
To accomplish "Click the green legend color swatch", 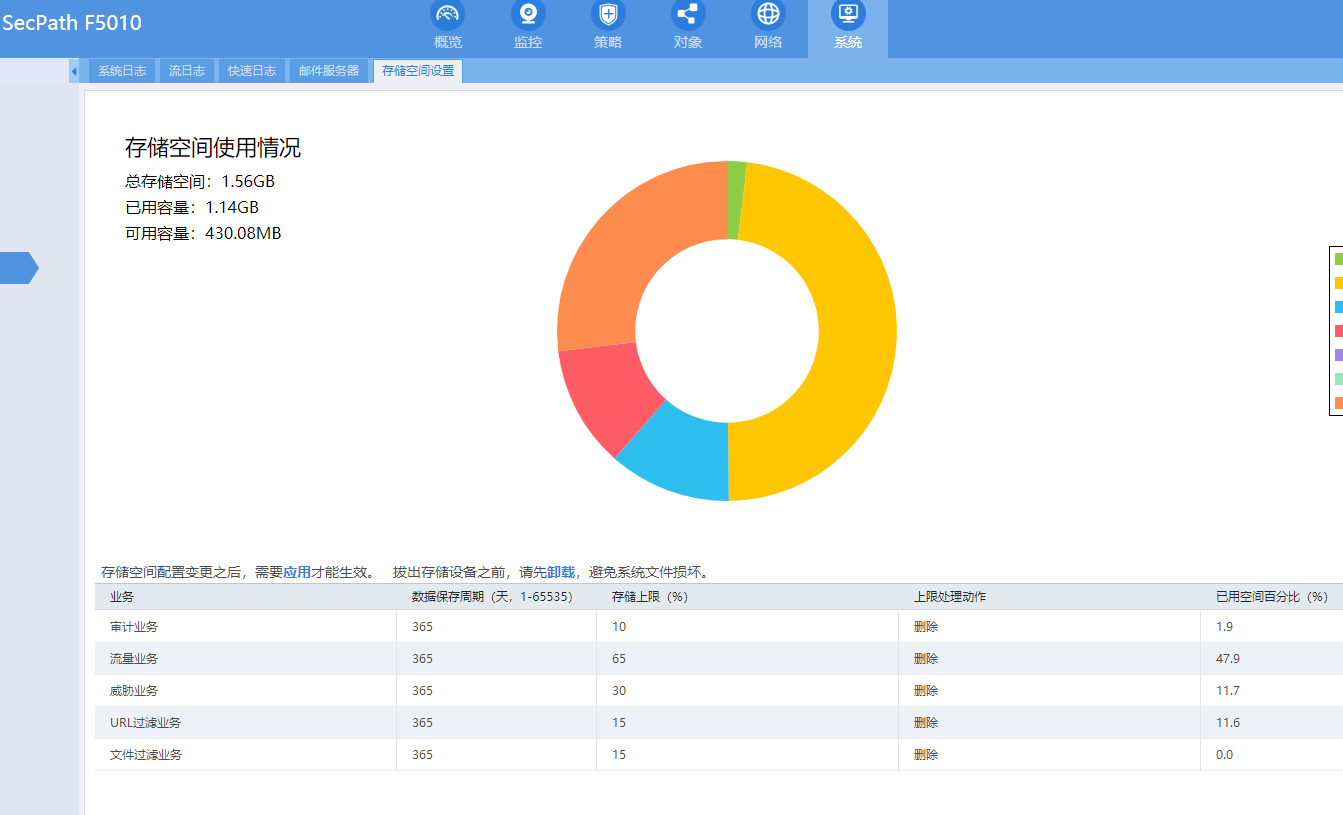I will pos(1338,259).
